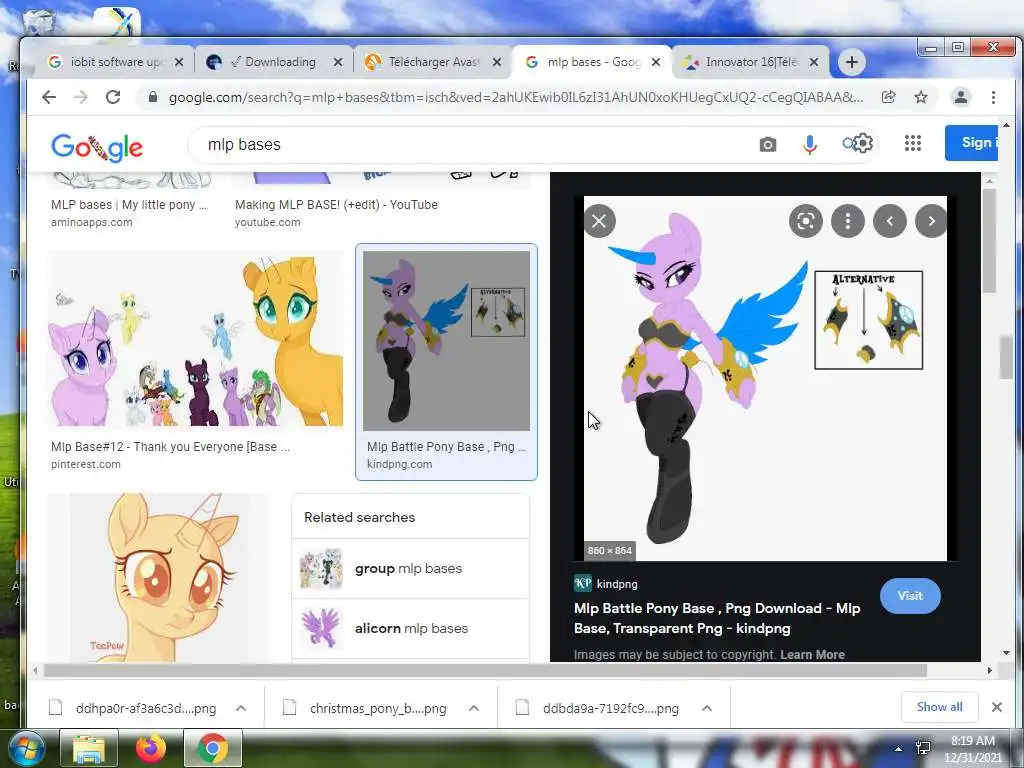
Task: Start voice search with microphone icon
Action: (810, 144)
